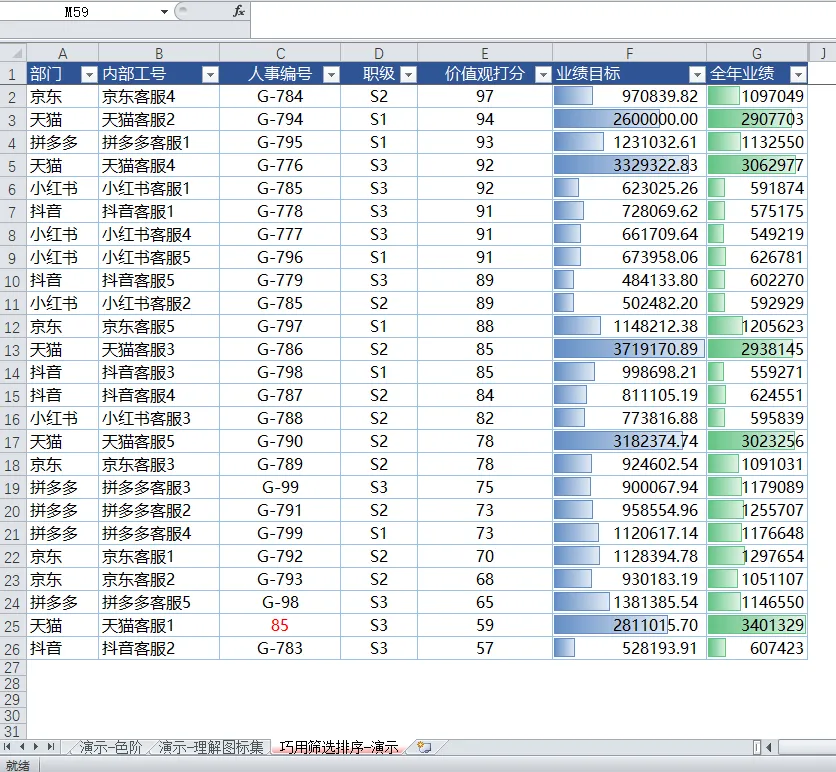Screen dimensions: 836x772
Task: Select column A header
Action: 62,53
